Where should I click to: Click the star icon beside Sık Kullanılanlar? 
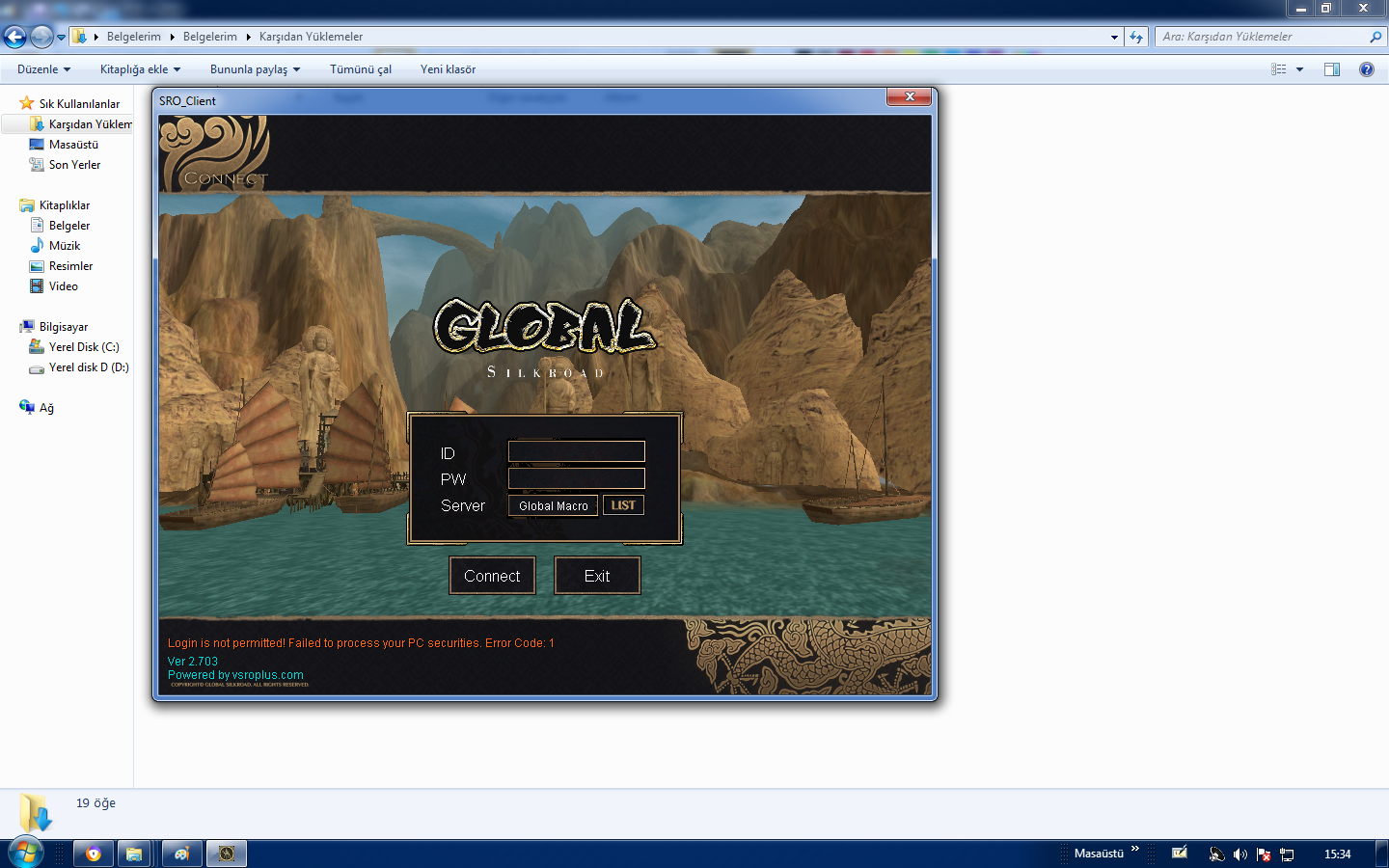coord(27,103)
